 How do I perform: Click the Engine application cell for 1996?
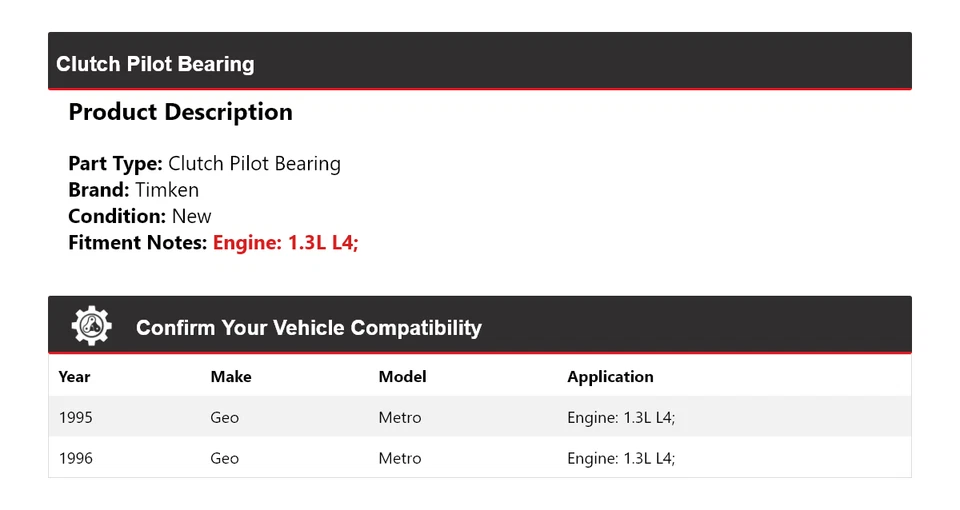[621, 458]
